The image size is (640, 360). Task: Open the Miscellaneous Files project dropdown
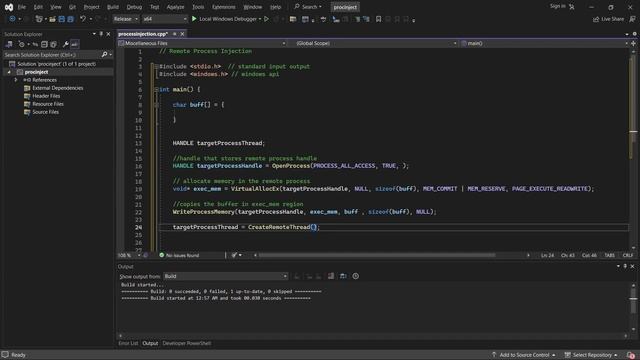[x=202, y=43]
